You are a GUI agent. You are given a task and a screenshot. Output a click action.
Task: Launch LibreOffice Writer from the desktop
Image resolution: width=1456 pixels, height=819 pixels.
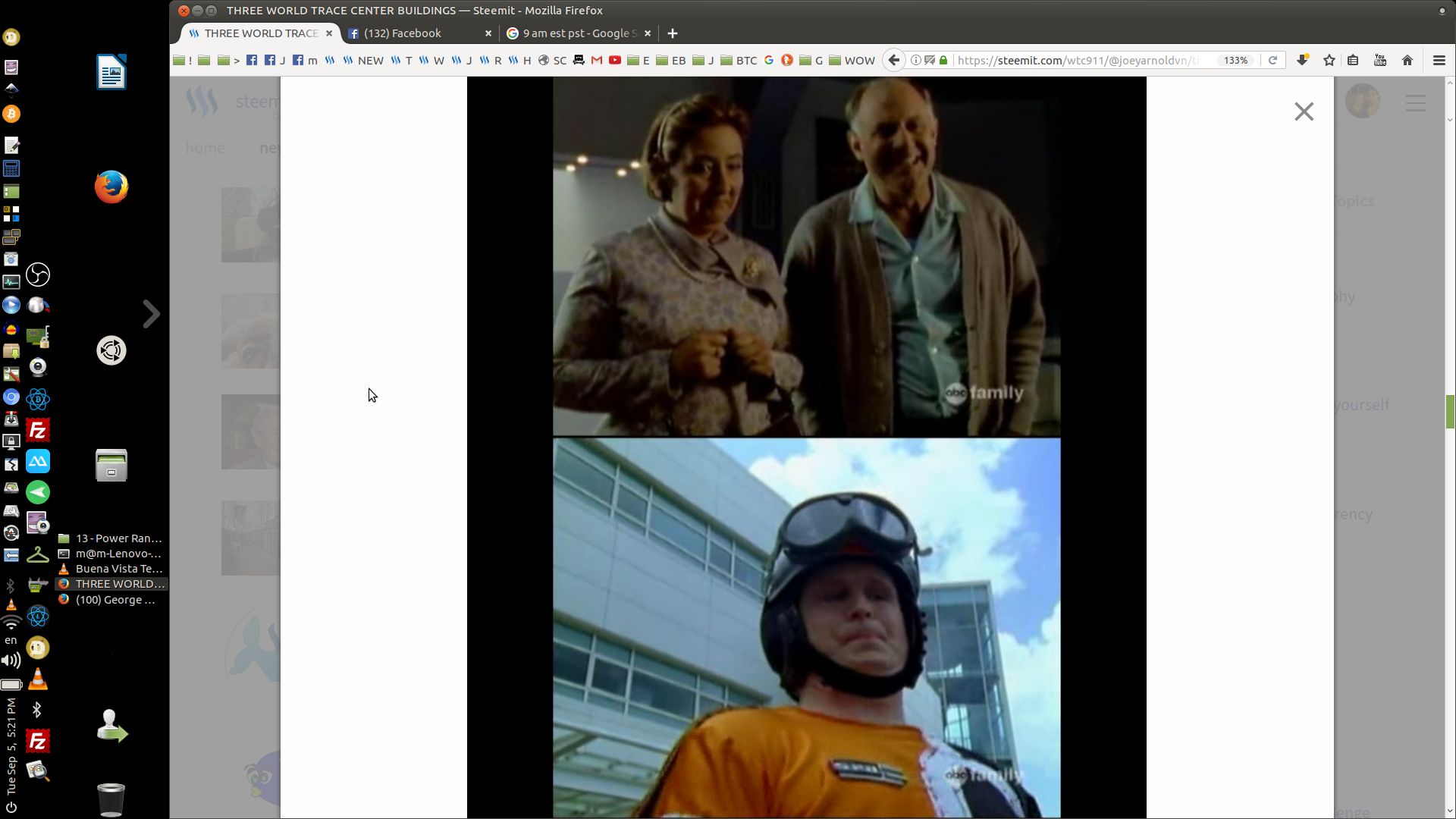pos(111,72)
